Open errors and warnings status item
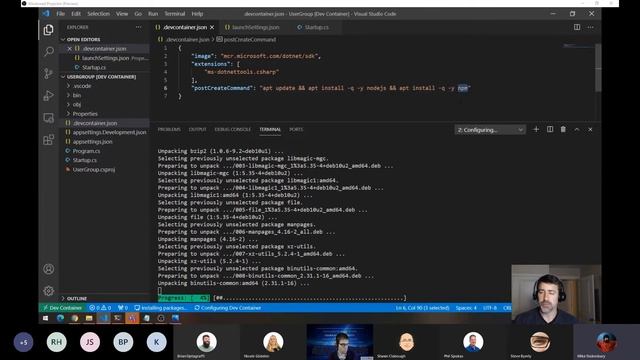This screenshot has width=640, height=360. (100, 308)
